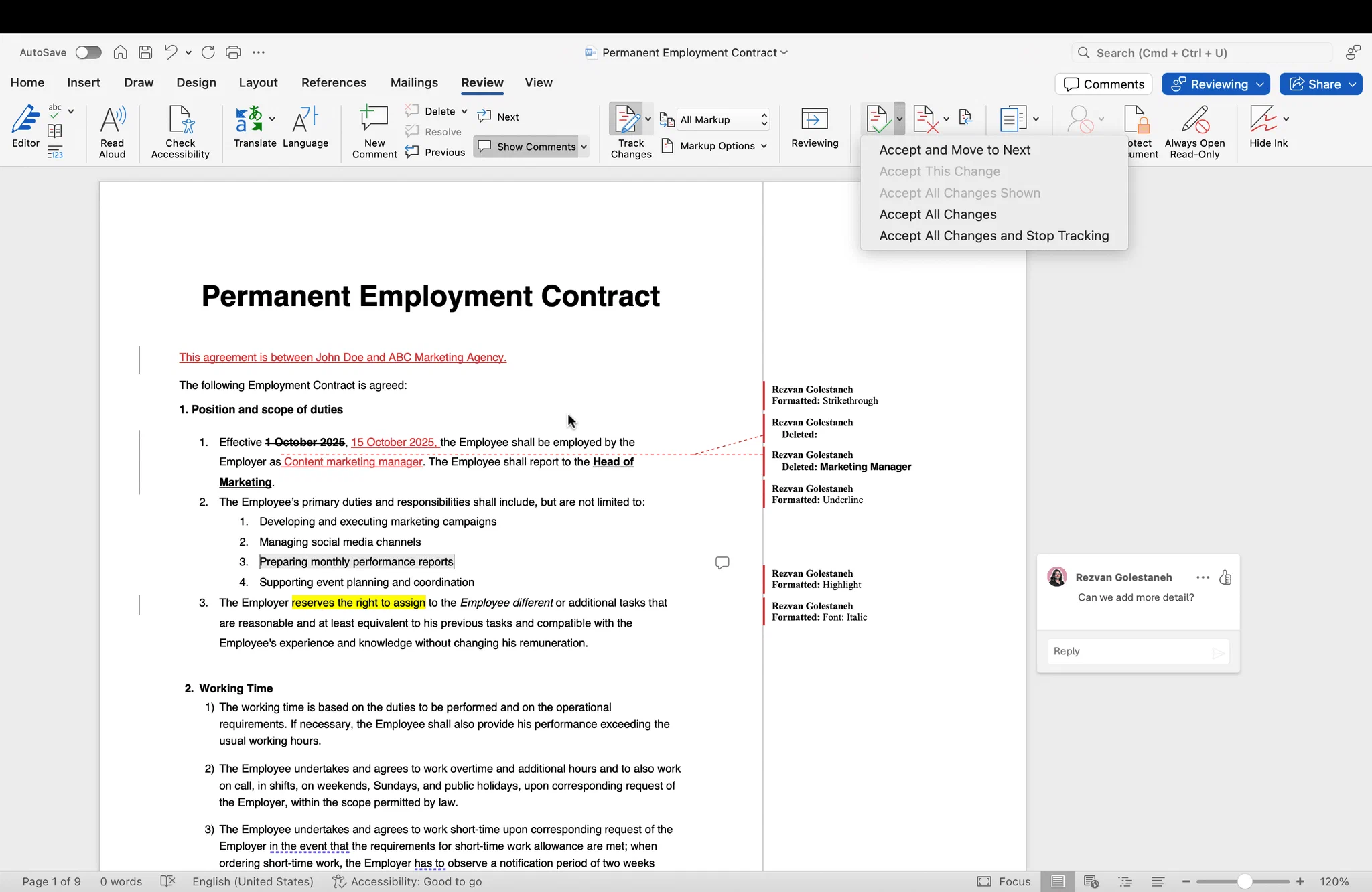Click the English (United States) language status

pyautogui.click(x=253, y=881)
